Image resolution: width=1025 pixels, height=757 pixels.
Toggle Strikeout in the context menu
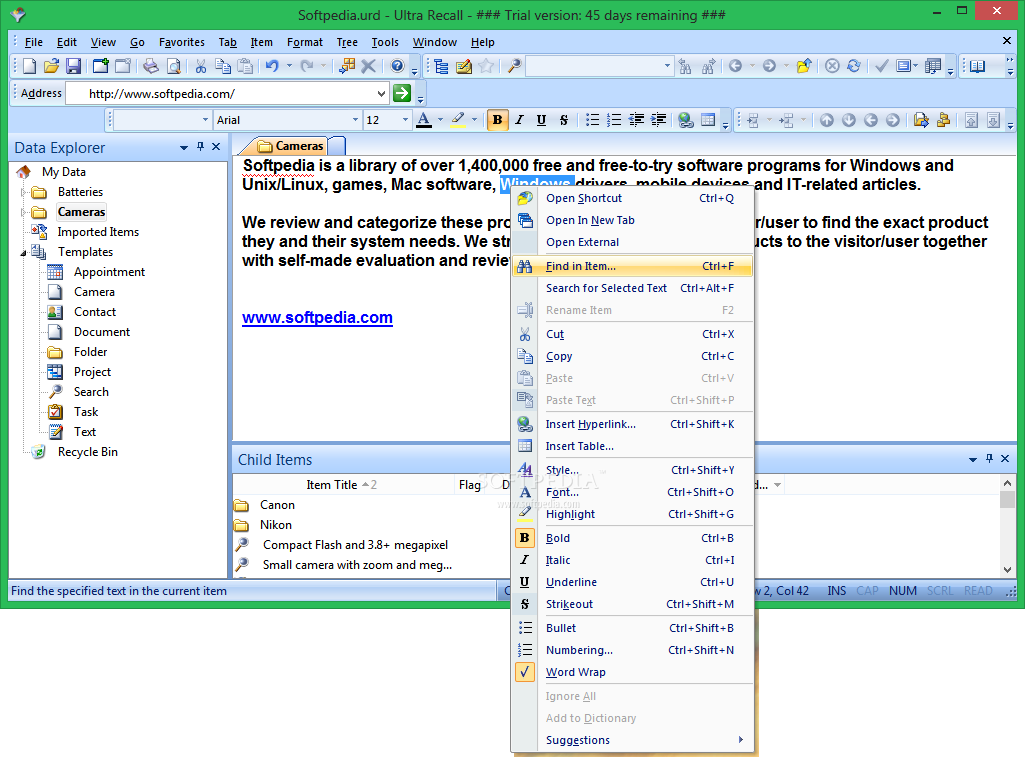(x=633, y=604)
